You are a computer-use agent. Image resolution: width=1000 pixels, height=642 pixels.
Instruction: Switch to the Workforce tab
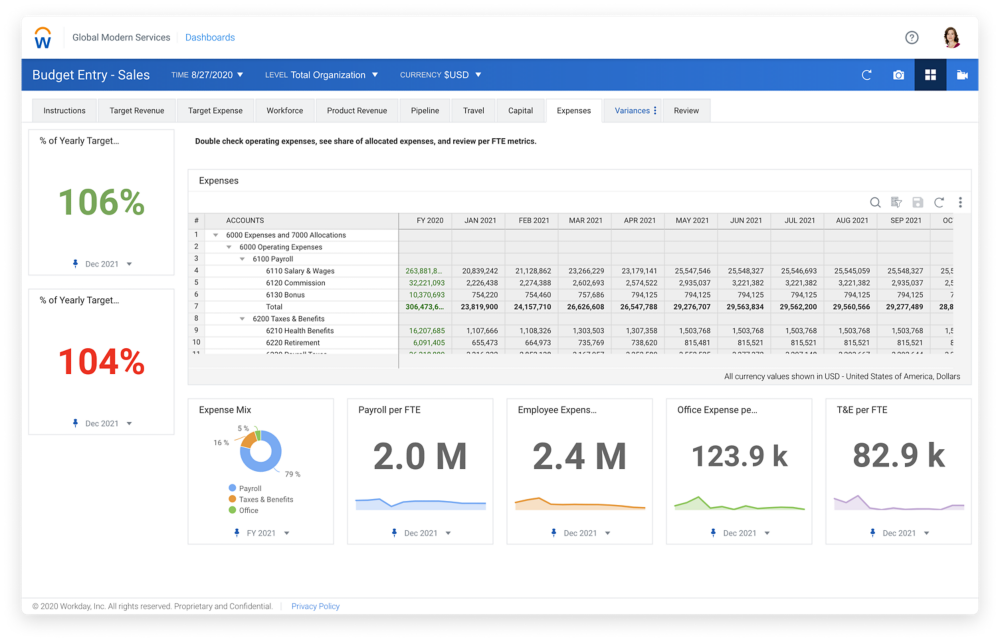pyautogui.click(x=284, y=111)
